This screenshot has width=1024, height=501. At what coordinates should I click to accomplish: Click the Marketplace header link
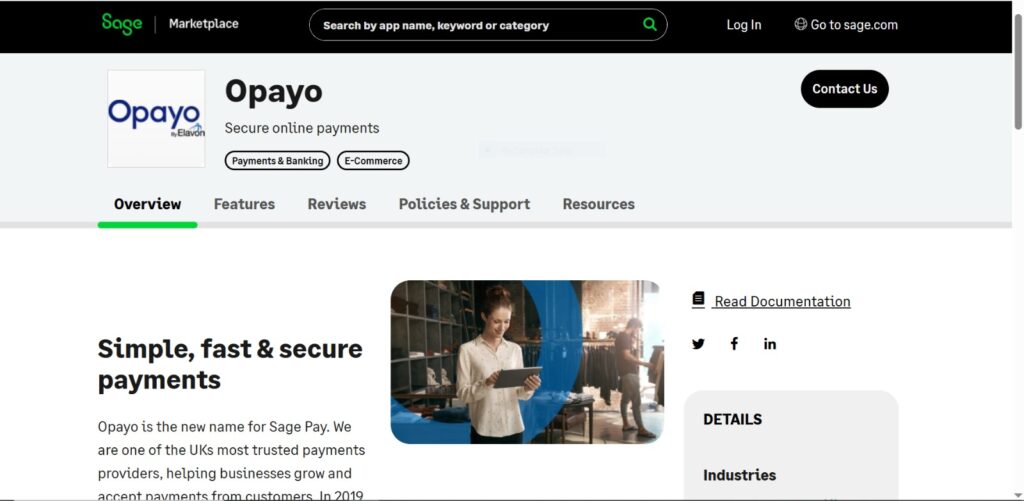(x=204, y=24)
